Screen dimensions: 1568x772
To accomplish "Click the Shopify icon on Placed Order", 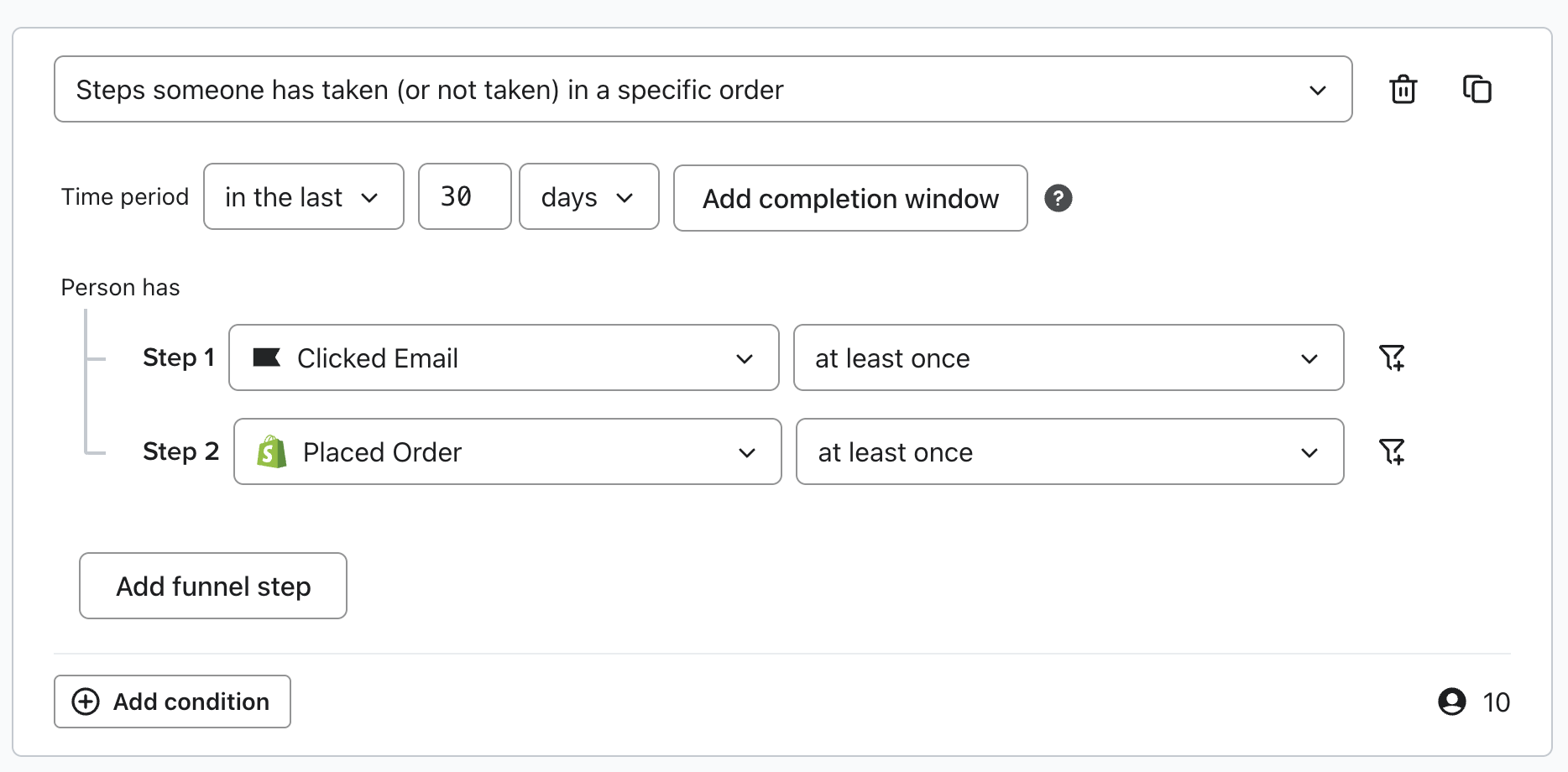I will click(x=270, y=451).
